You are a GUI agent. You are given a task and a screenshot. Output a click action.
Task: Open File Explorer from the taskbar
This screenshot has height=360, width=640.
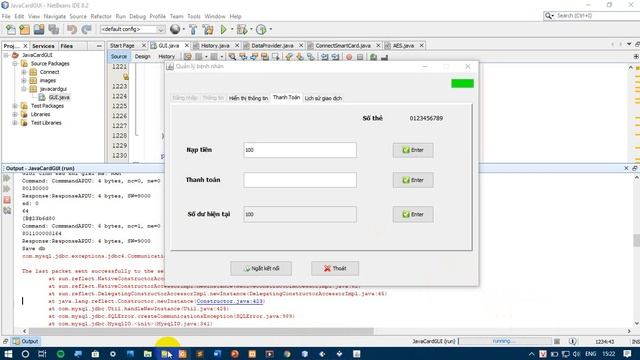coord(148,354)
